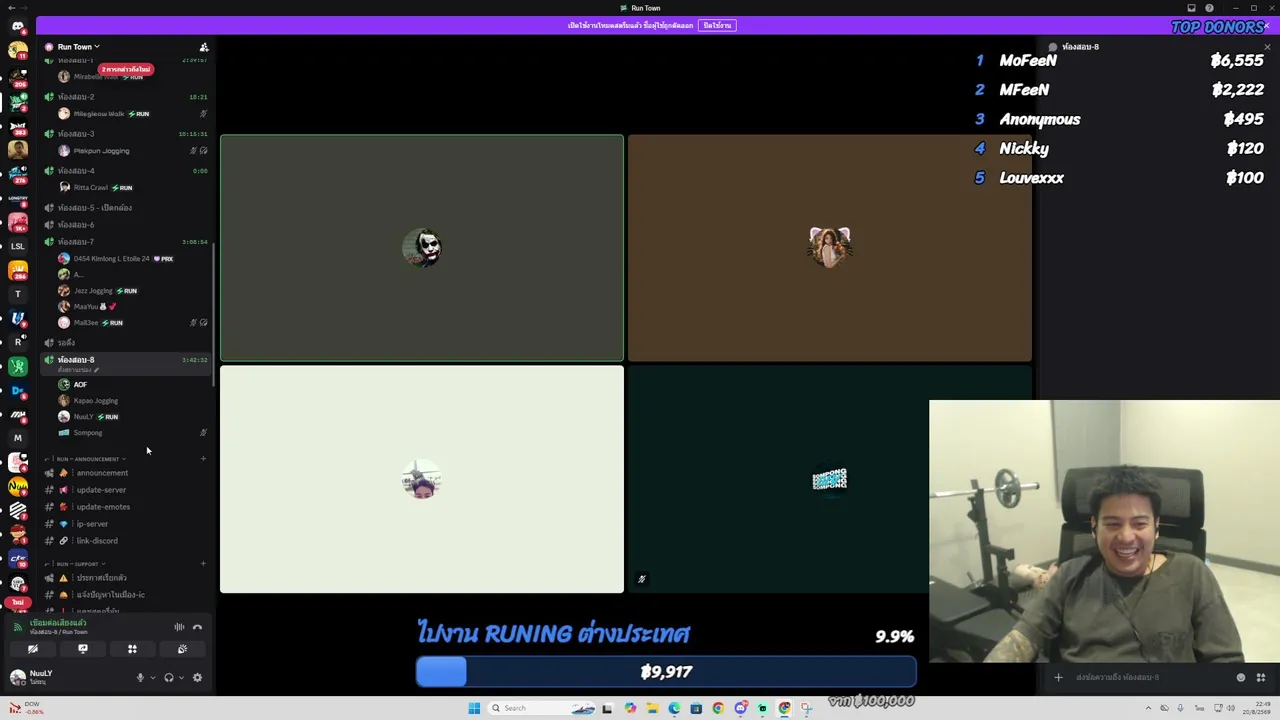Open the update-emotes channel
Image resolution: width=1280 pixels, height=720 pixels.
coord(104,507)
